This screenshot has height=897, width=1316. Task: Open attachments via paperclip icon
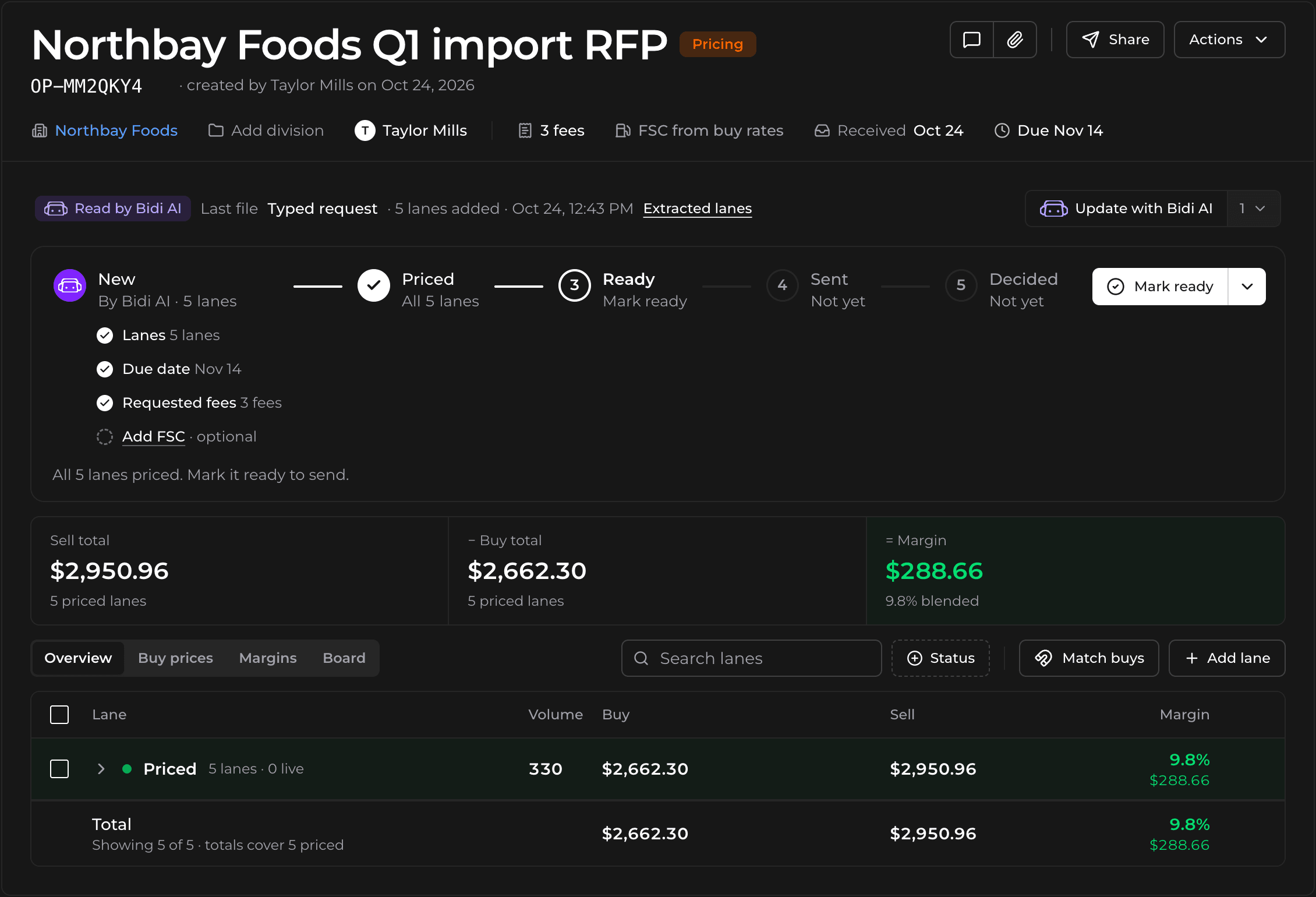click(1015, 40)
